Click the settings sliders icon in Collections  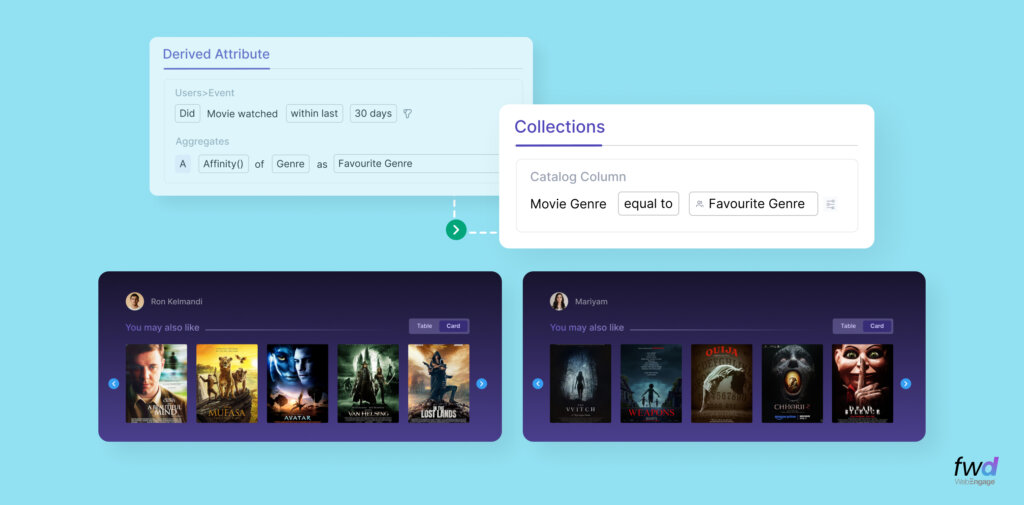tap(831, 204)
